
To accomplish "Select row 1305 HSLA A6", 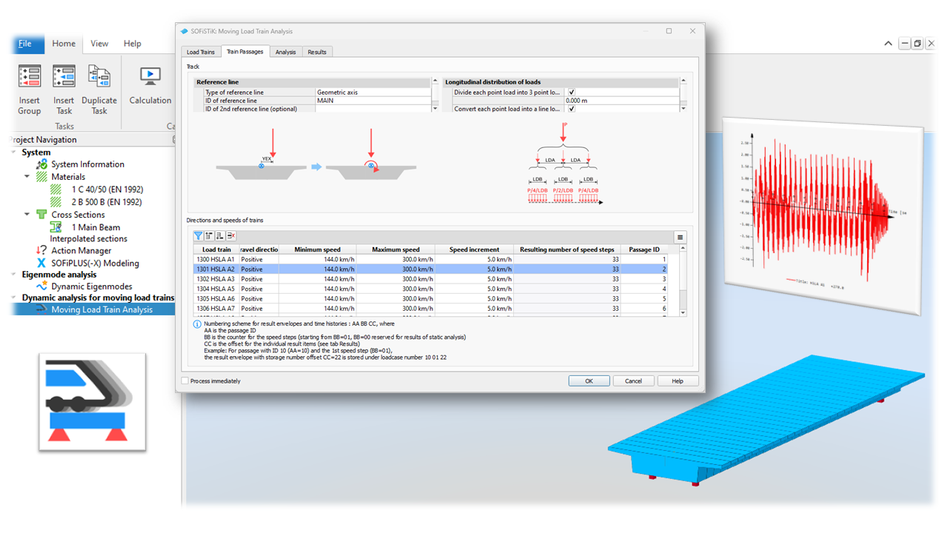I will (x=430, y=299).
